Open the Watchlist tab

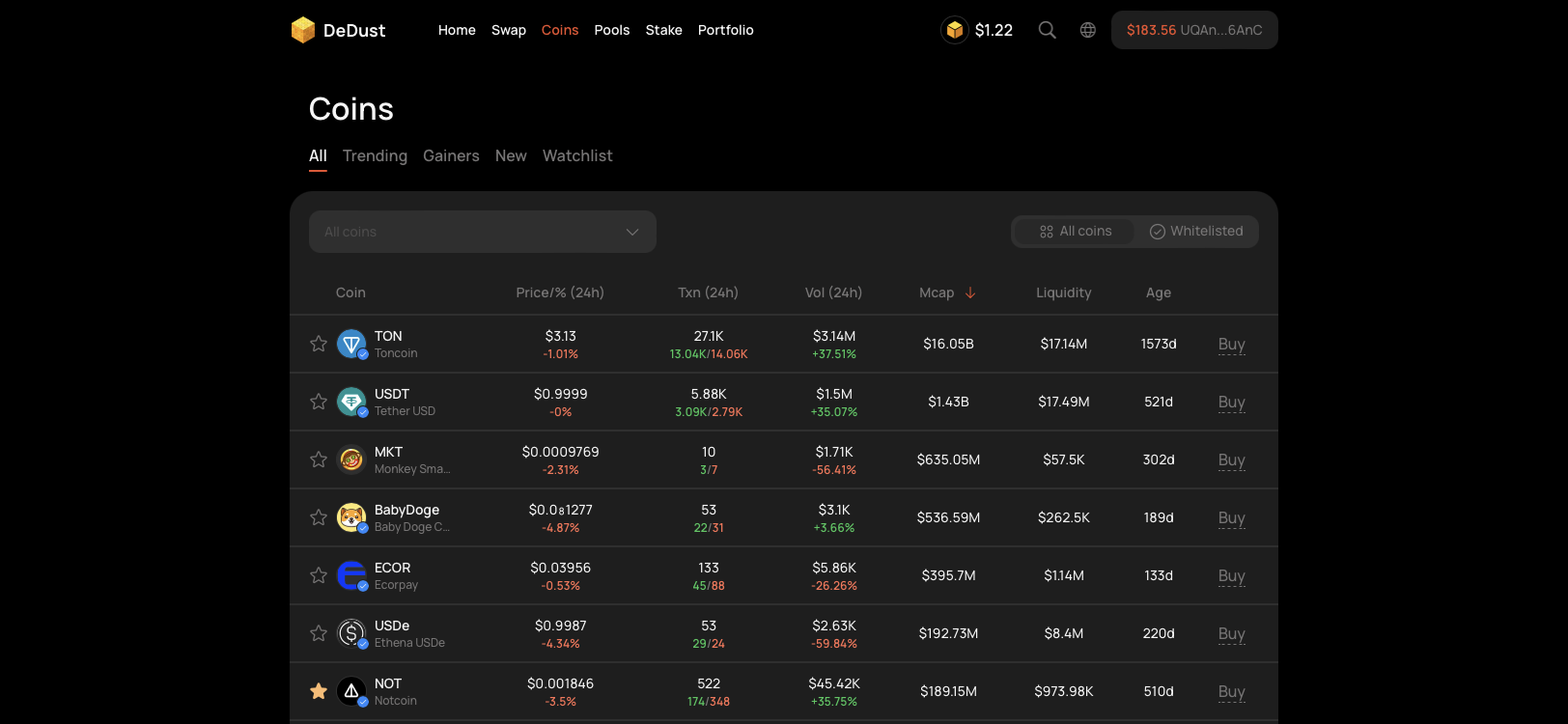coord(577,156)
